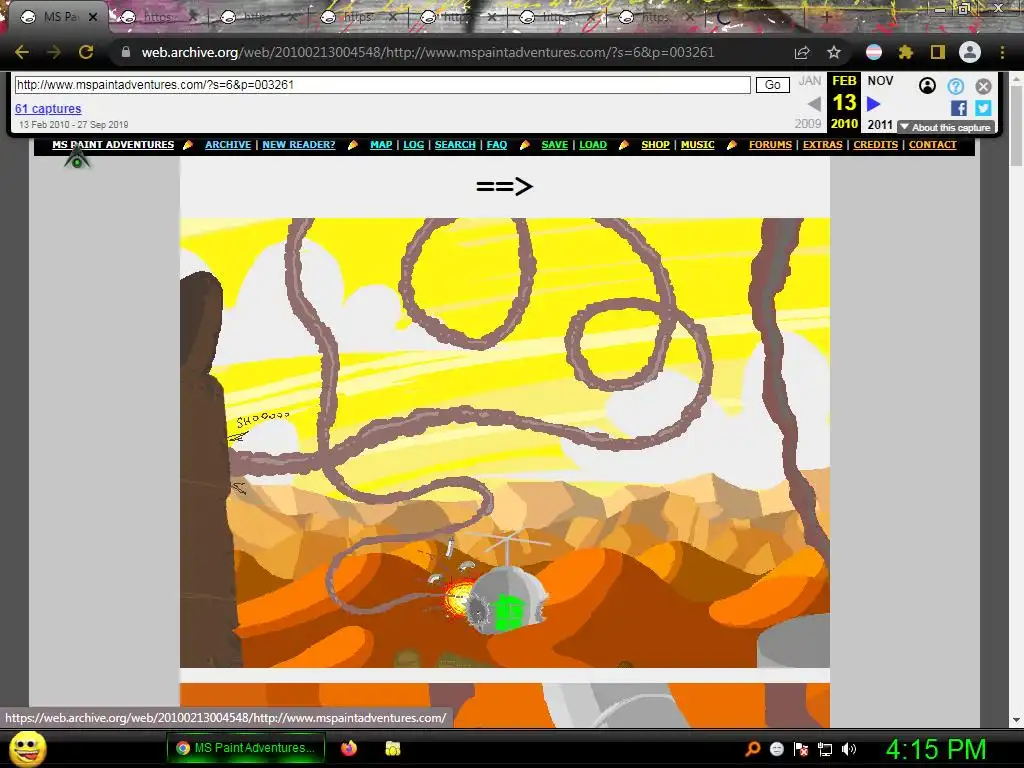The height and width of the screenshot is (768, 1024).
Task: Click the browser forward arrow
Action: coord(54,52)
